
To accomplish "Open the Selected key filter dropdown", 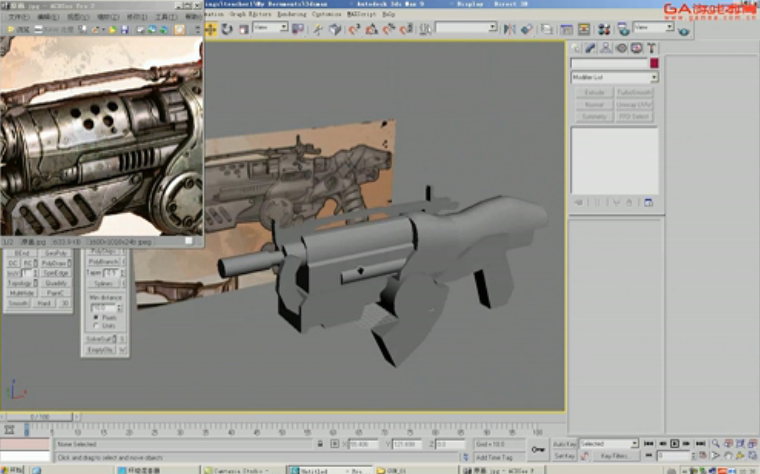I will tap(609, 444).
